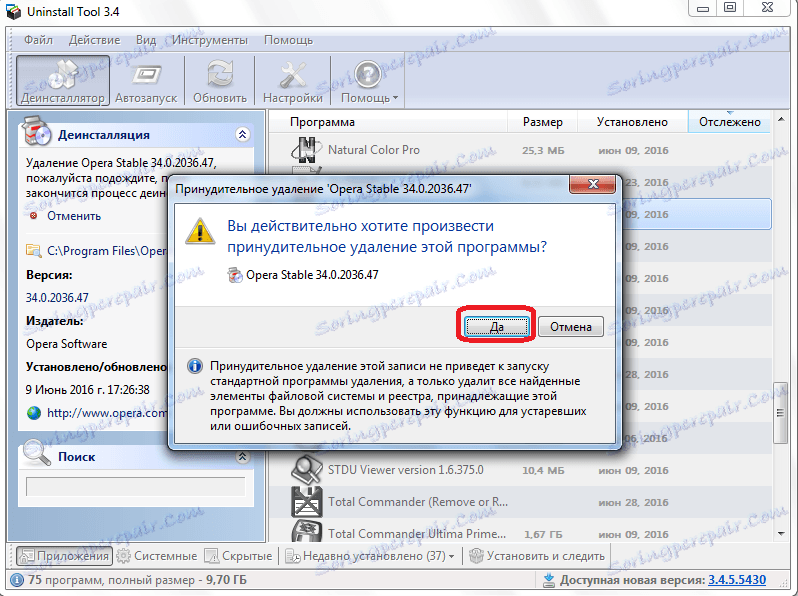Screen dimensions: 798x596
Task: Select Natural Color Pro row
Action: click(519, 150)
